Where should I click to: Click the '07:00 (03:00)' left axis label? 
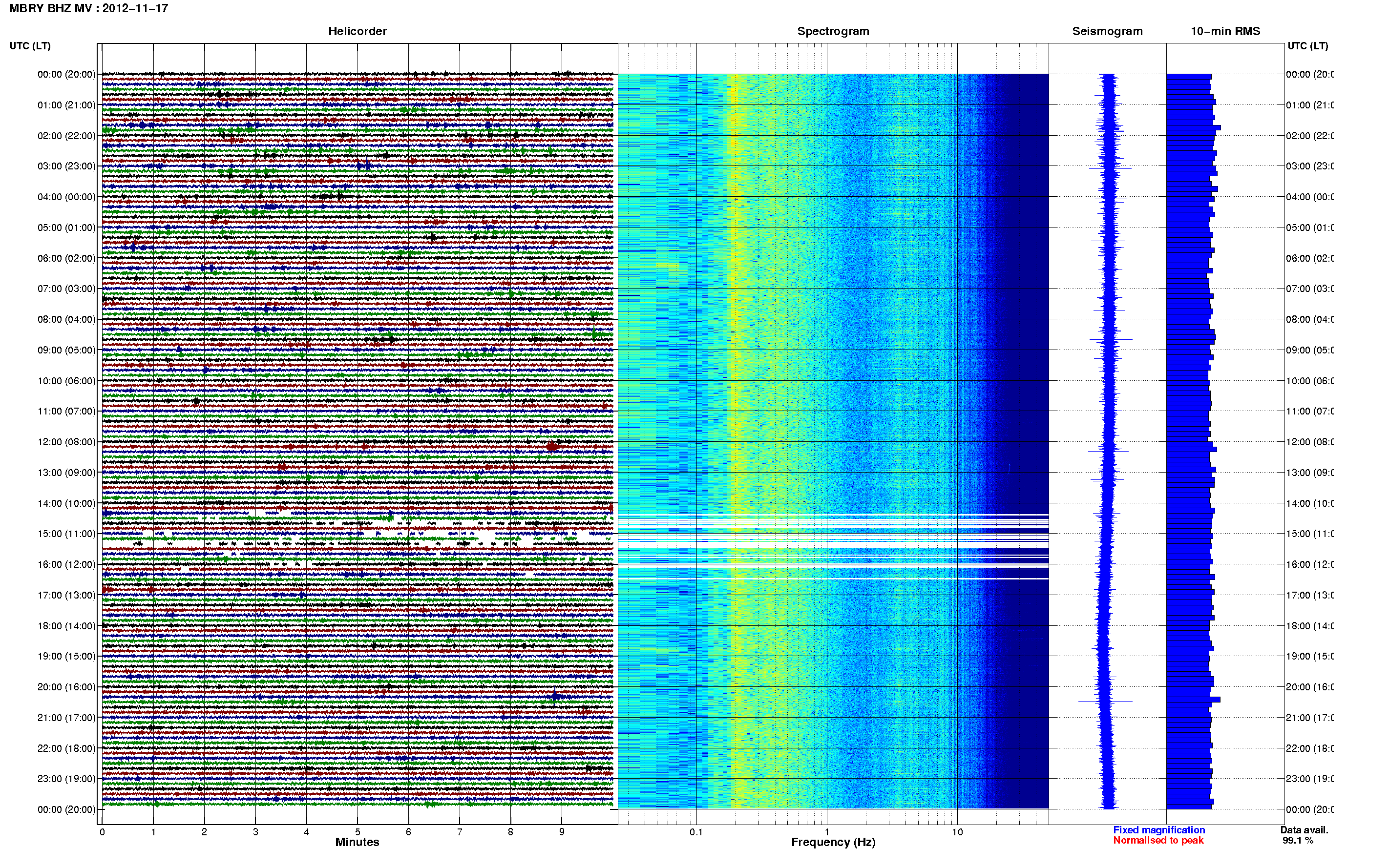[66, 289]
